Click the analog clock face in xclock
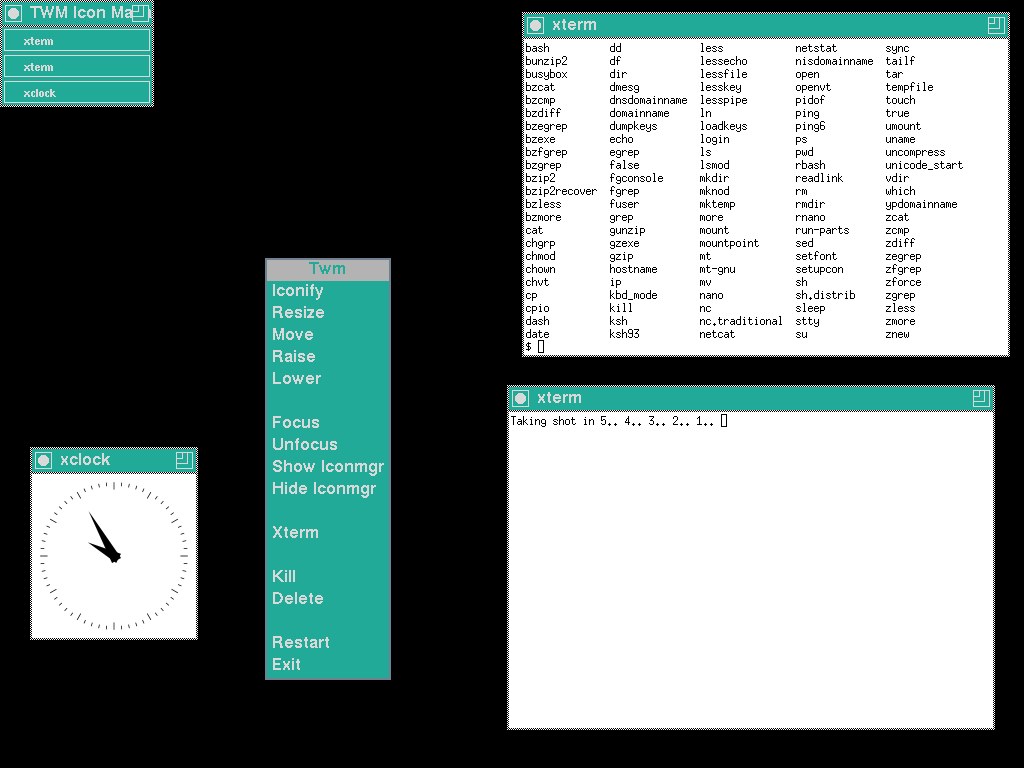The image size is (1024, 768). click(x=114, y=555)
